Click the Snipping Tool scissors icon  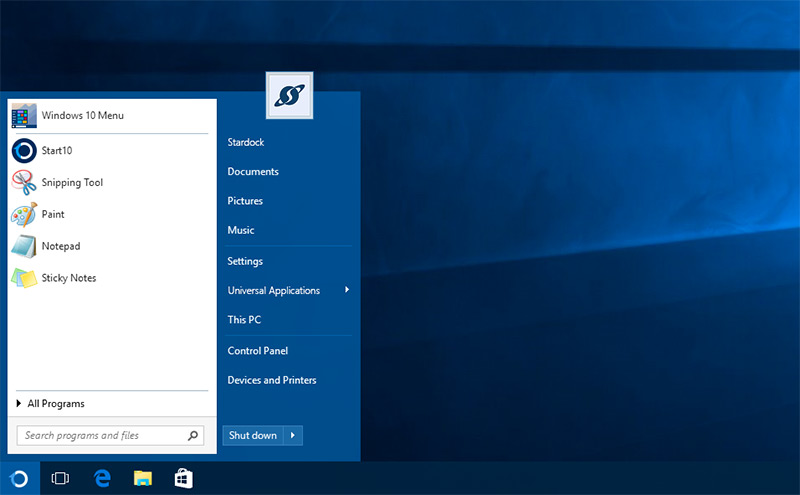[x=24, y=183]
